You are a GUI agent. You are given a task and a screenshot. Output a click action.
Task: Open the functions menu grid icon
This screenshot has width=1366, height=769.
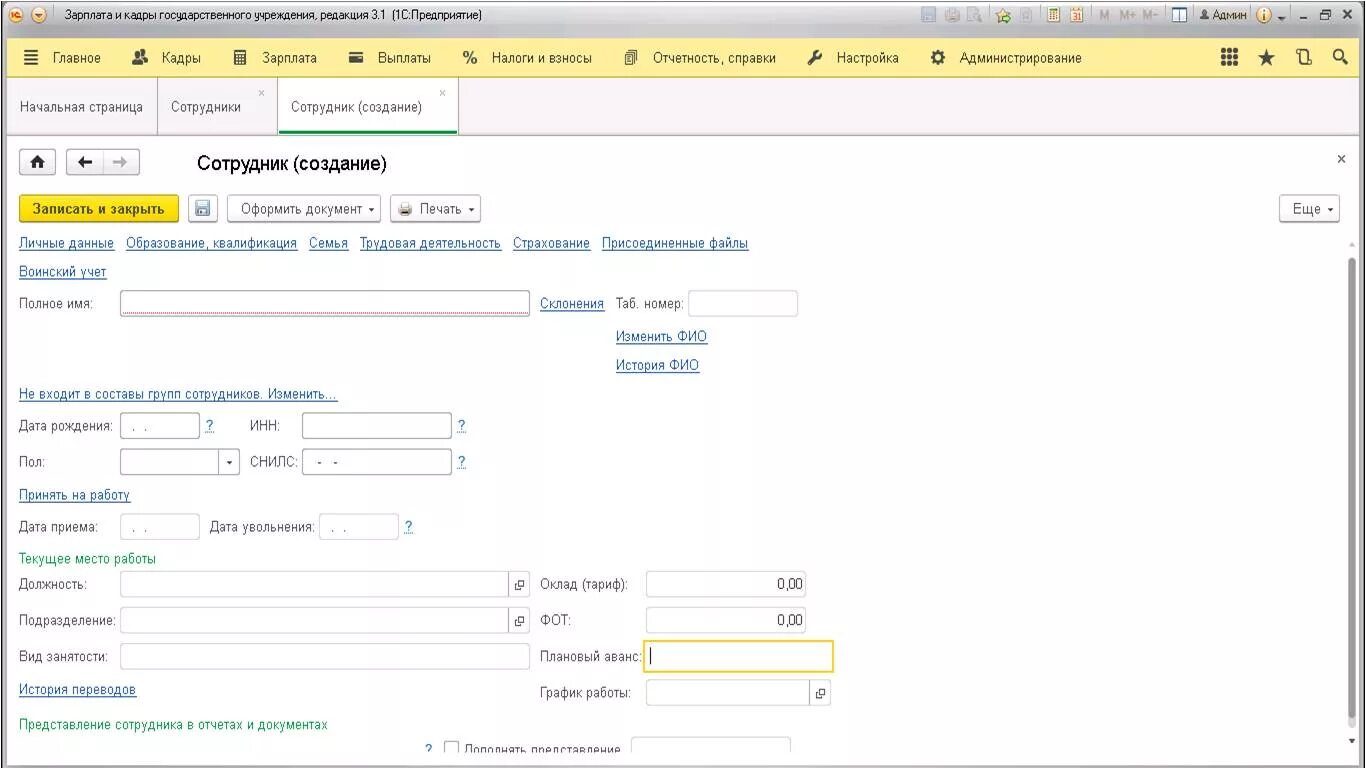coord(1230,58)
